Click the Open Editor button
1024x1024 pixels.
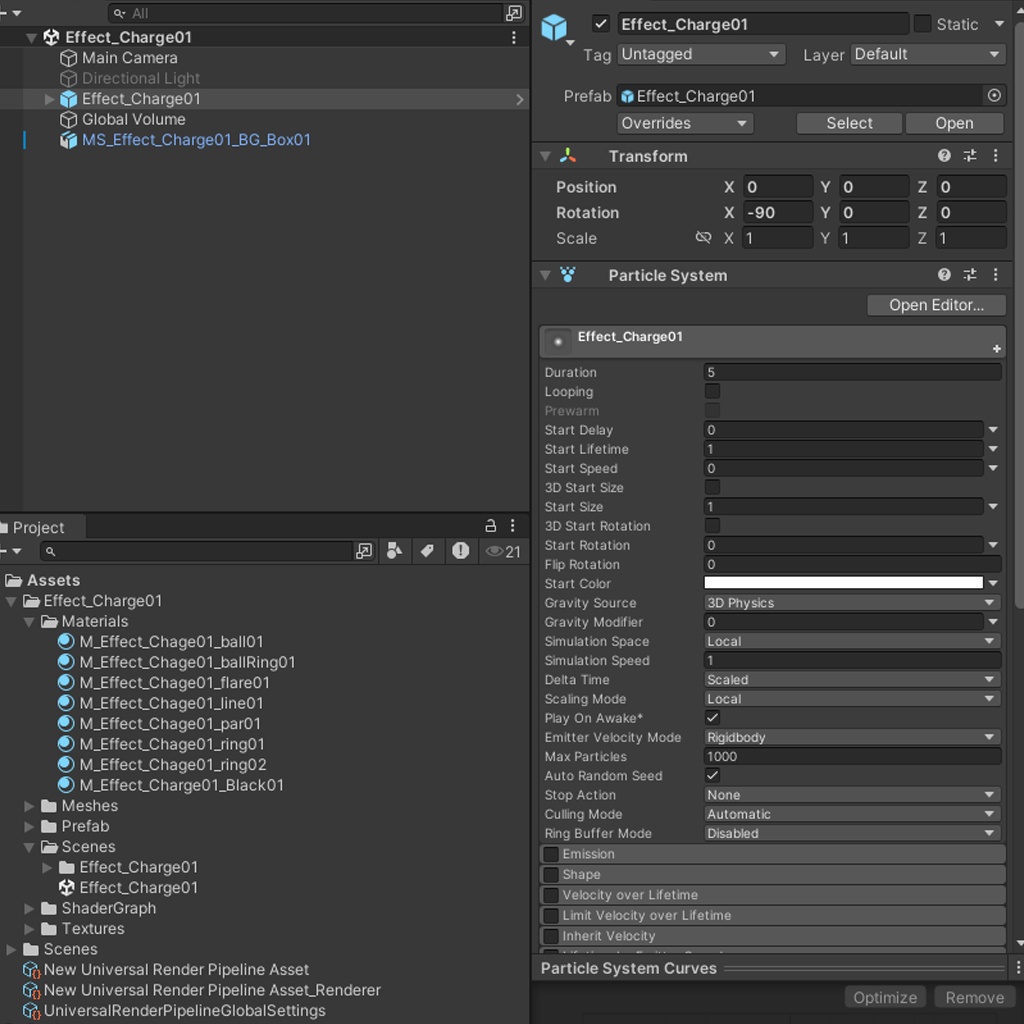pos(935,305)
